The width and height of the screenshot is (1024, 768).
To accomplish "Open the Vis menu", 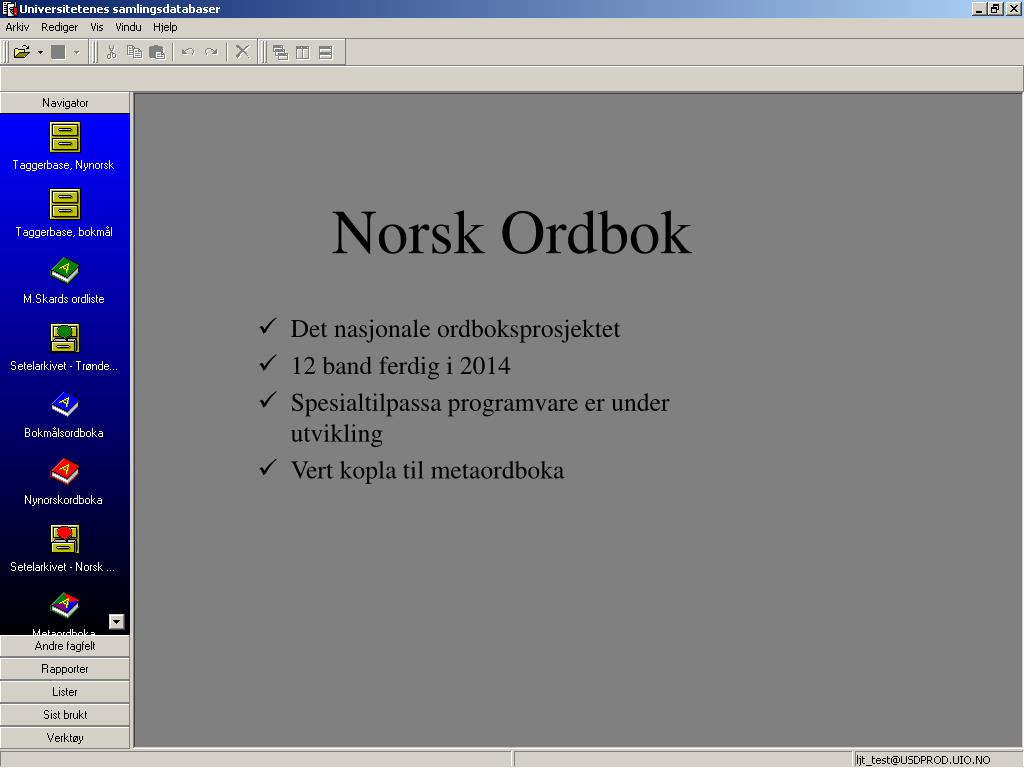I will click(x=97, y=27).
